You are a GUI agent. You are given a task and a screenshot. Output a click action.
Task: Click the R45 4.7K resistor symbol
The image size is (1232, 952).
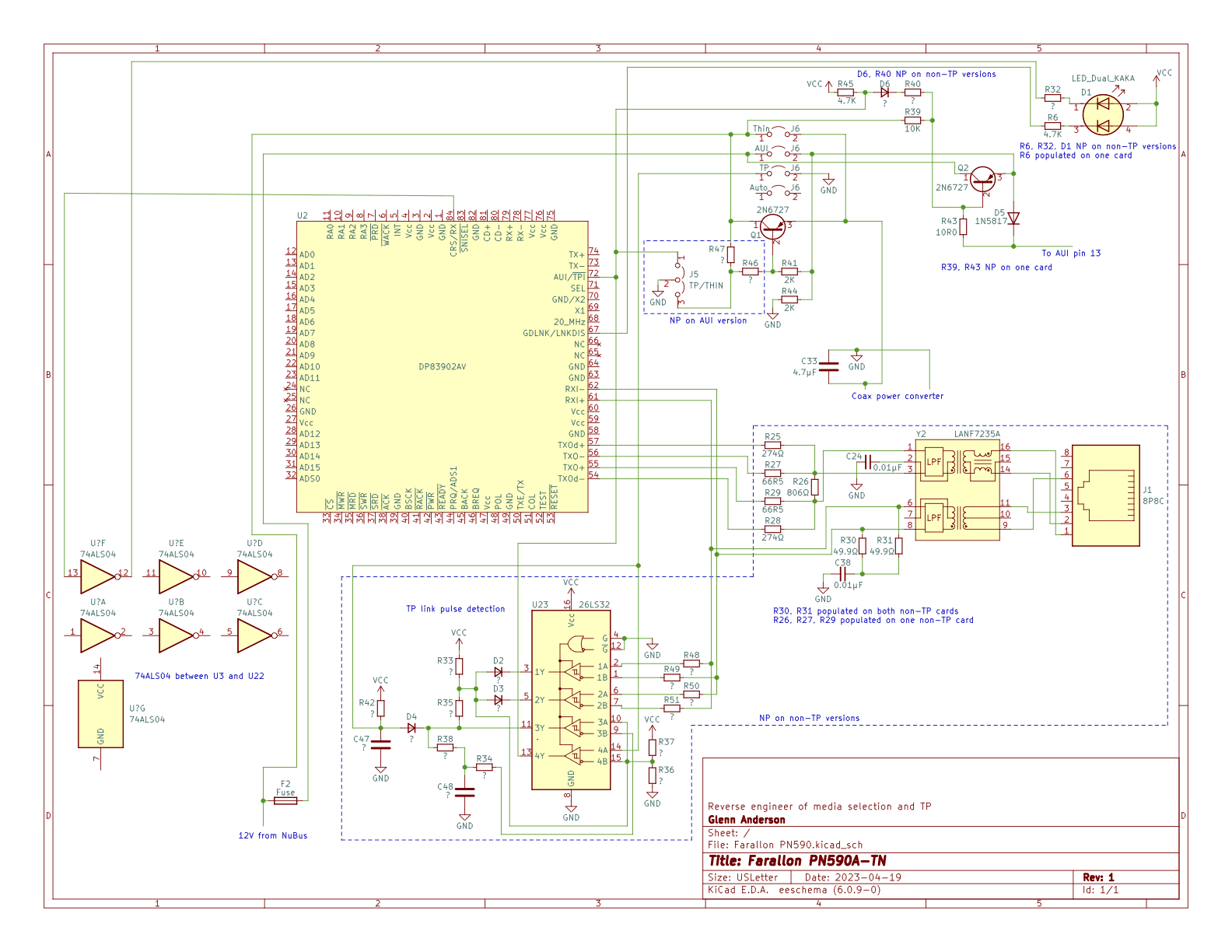(x=845, y=92)
